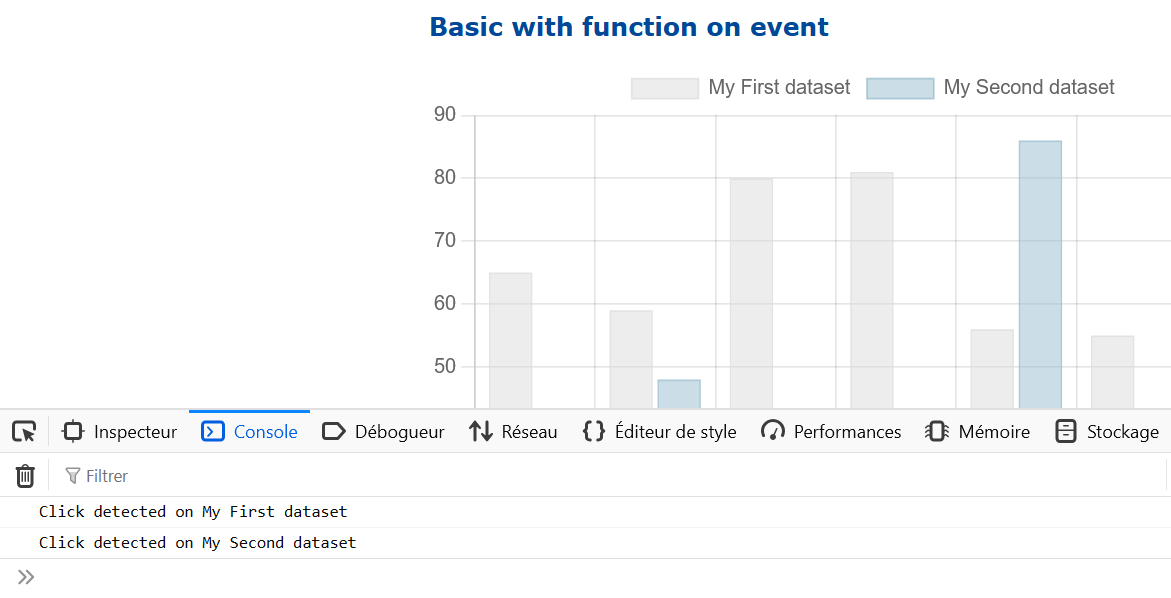
Task: Open the Stockage tab
Action: click(x=1108, y=432)
